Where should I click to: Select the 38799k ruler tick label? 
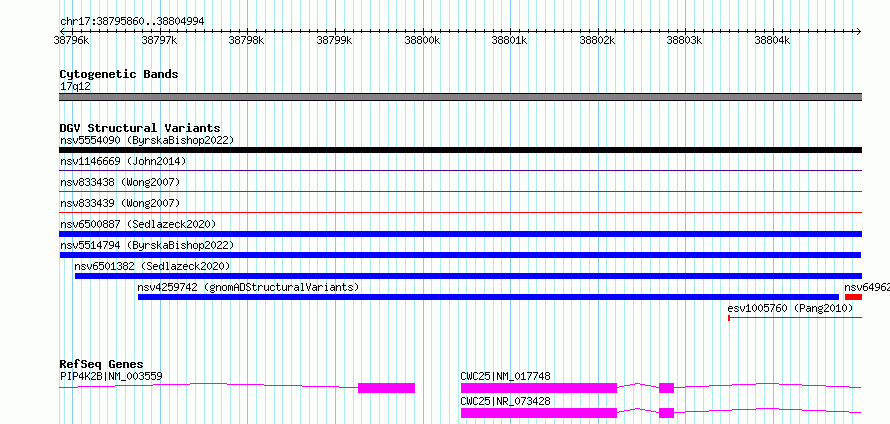click(x=334, y=40)
